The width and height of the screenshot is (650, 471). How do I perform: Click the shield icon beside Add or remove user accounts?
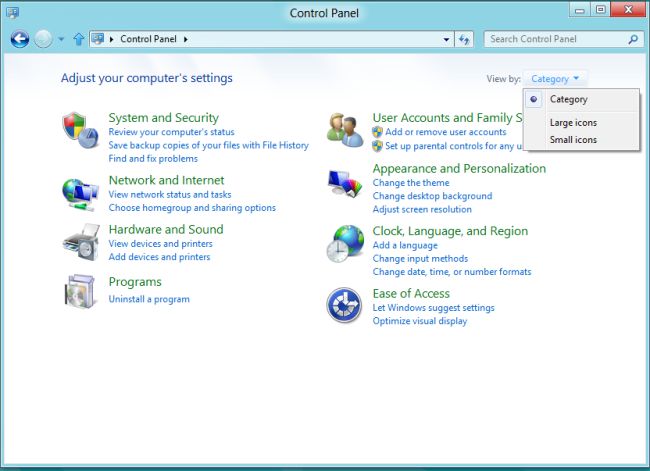[x=377, y=132]
